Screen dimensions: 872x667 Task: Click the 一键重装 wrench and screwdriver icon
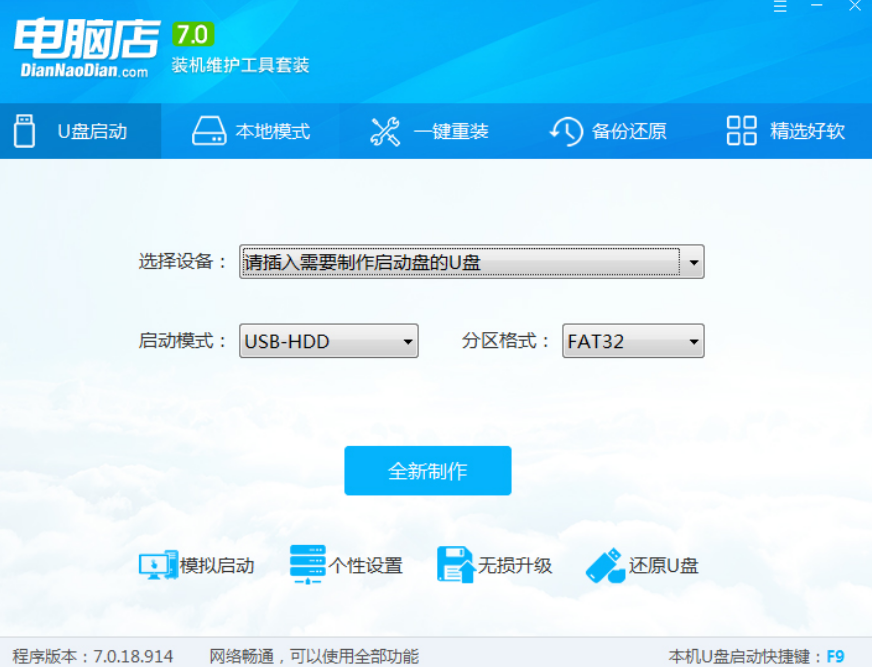[385, 131]
